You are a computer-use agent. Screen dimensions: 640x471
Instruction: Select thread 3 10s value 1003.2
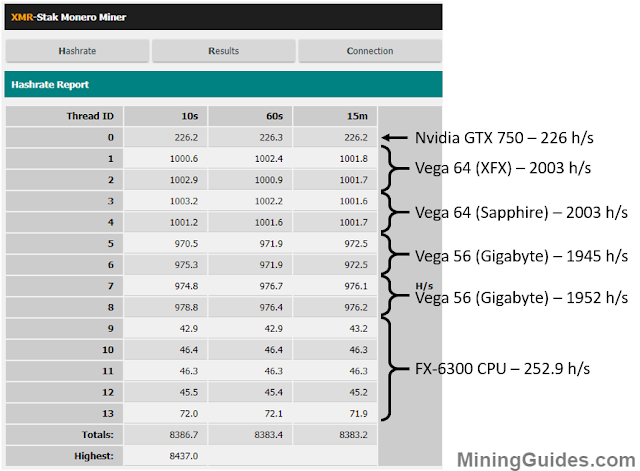click(x=184, y=201)
